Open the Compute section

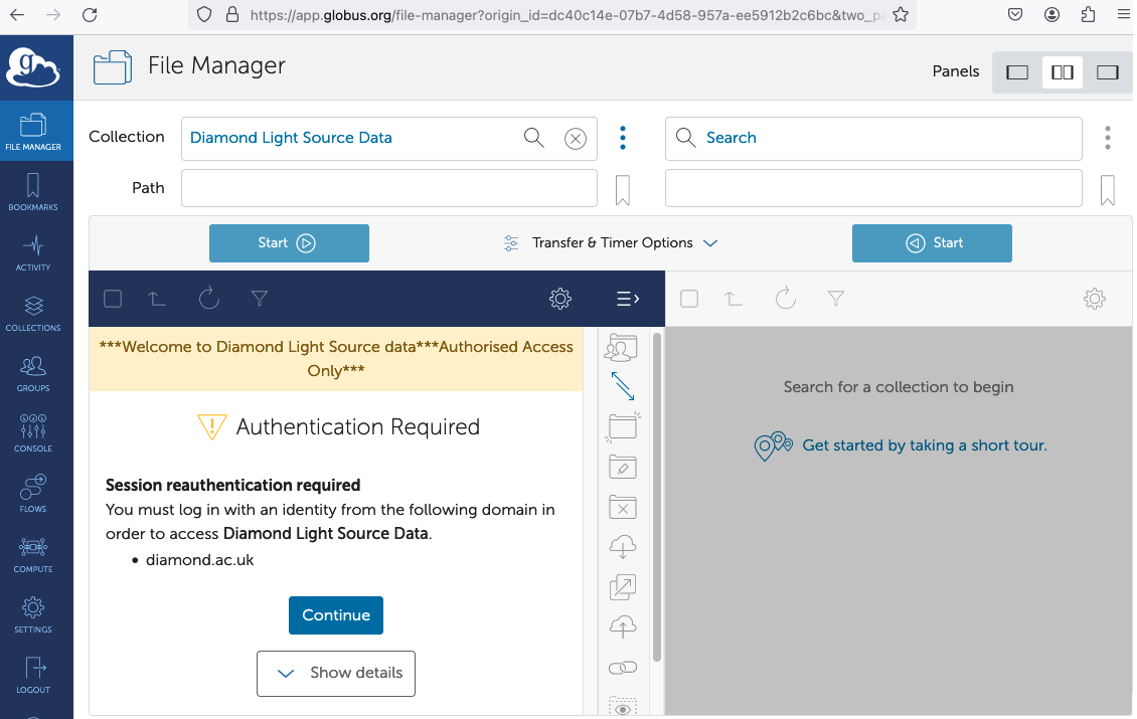33,554
